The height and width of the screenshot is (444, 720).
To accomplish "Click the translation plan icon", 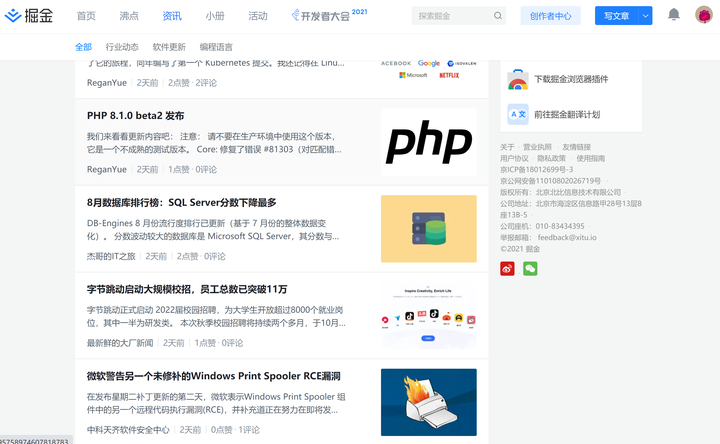I will (518, 114).
